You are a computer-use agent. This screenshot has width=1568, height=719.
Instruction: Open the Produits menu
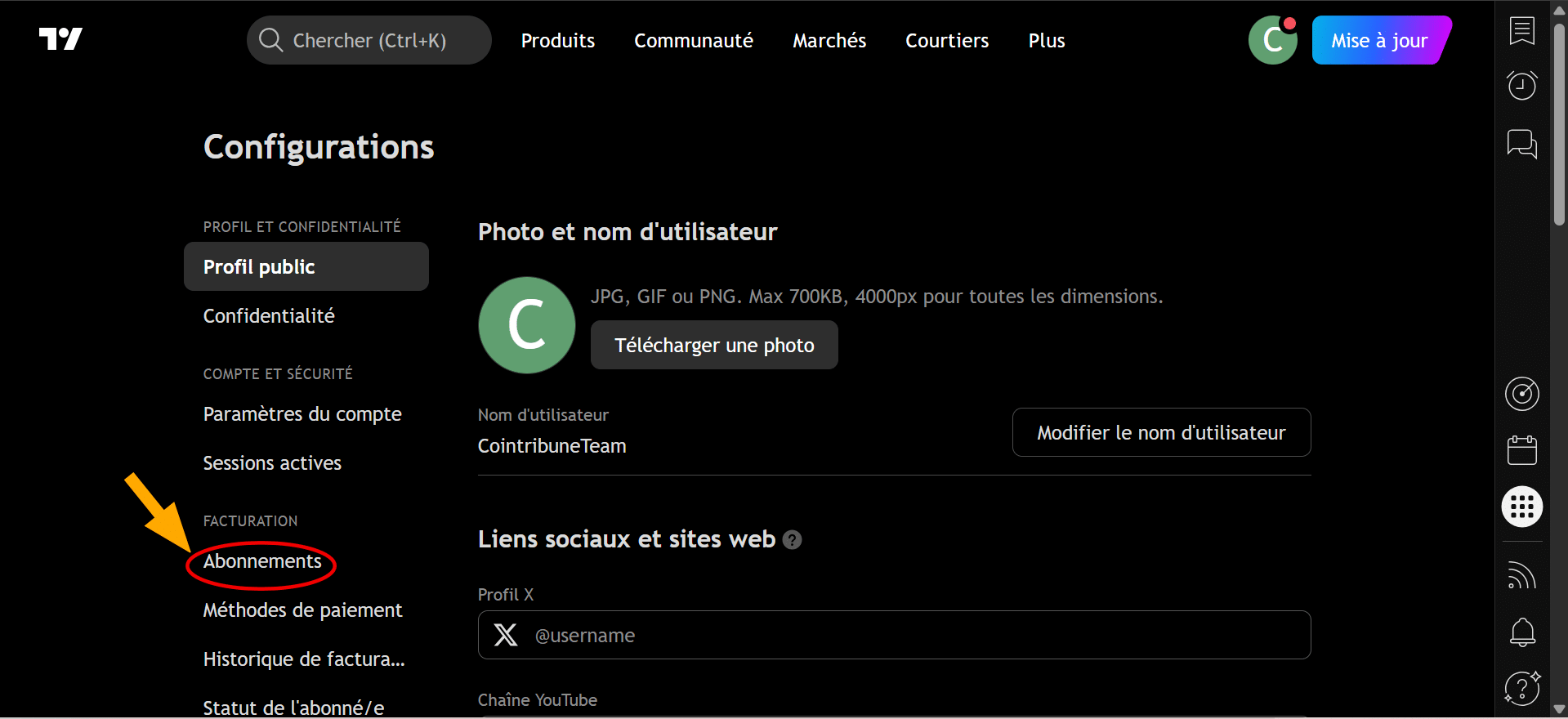point(557,41)
